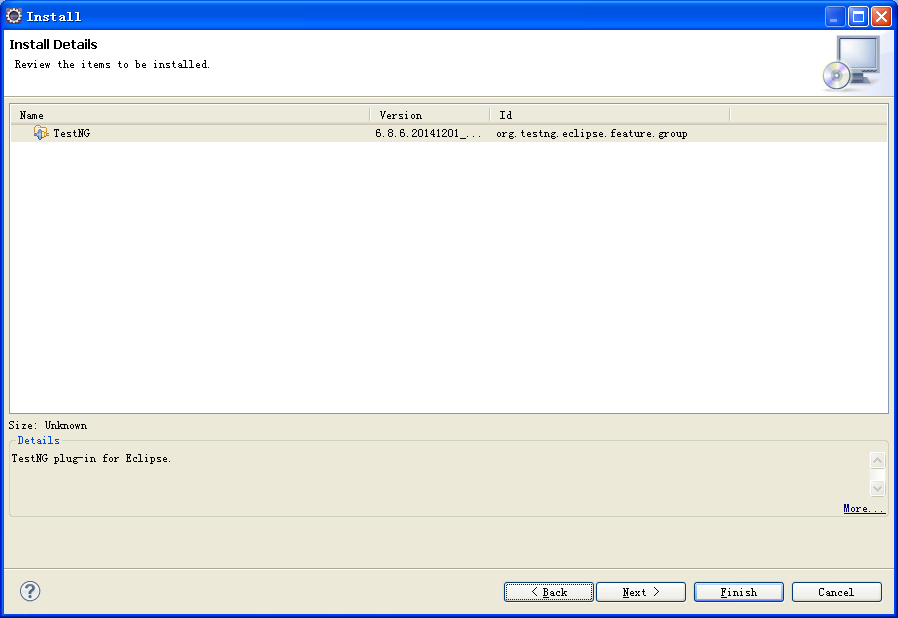
Task: Click the help question mark icon
Action: 30,591
